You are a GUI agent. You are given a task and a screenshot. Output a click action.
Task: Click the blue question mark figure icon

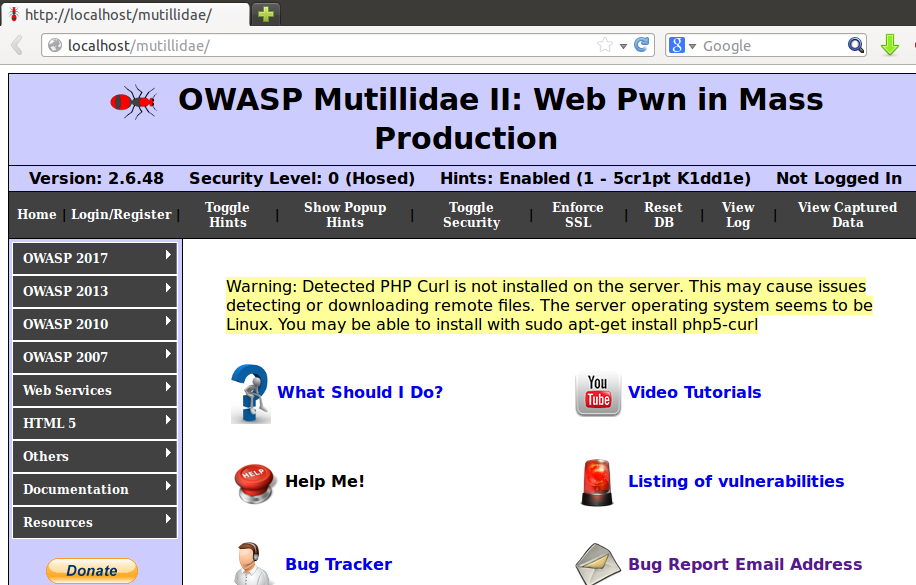coord(251,393)
